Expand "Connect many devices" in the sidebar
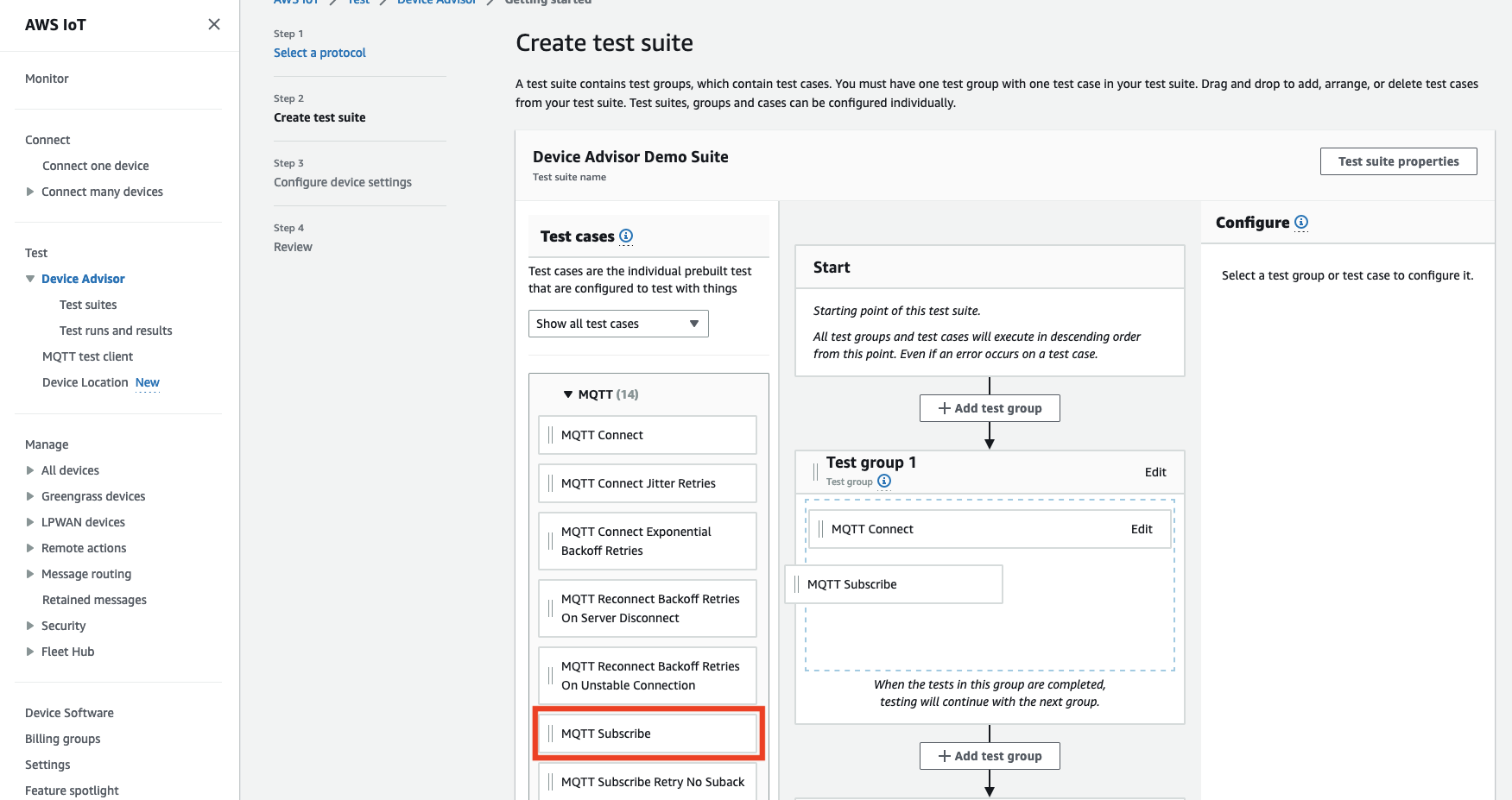The height and width of the screenshot is (800, 1512). (29, 192)
